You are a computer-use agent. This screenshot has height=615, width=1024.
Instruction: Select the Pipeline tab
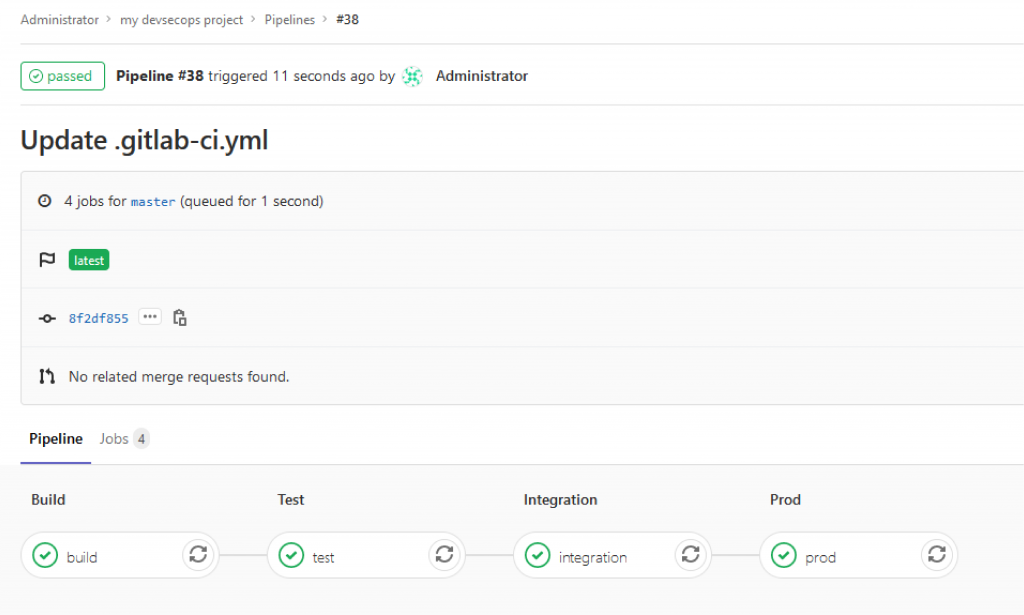click(56, 439)
